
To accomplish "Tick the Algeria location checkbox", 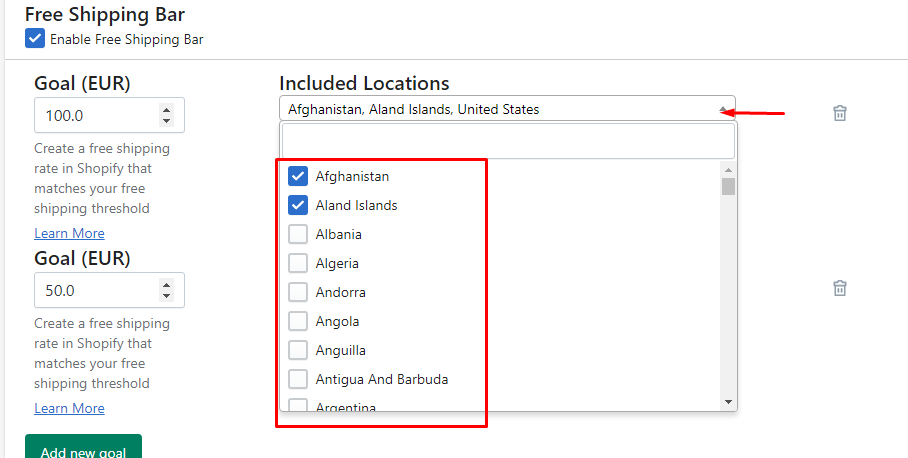I will 298,263.
